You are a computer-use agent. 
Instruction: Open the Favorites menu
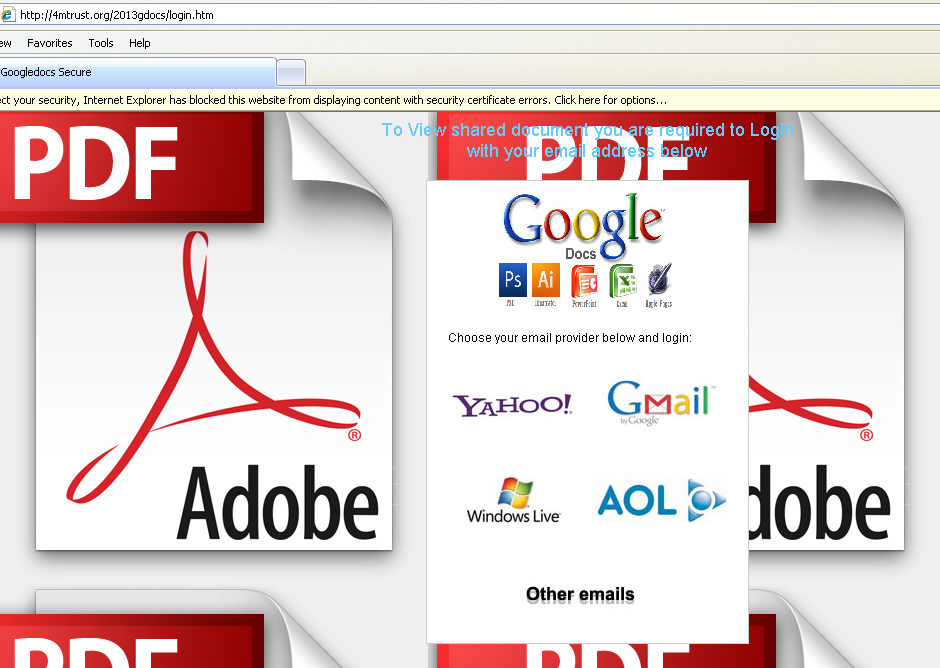tap(49, 43)
